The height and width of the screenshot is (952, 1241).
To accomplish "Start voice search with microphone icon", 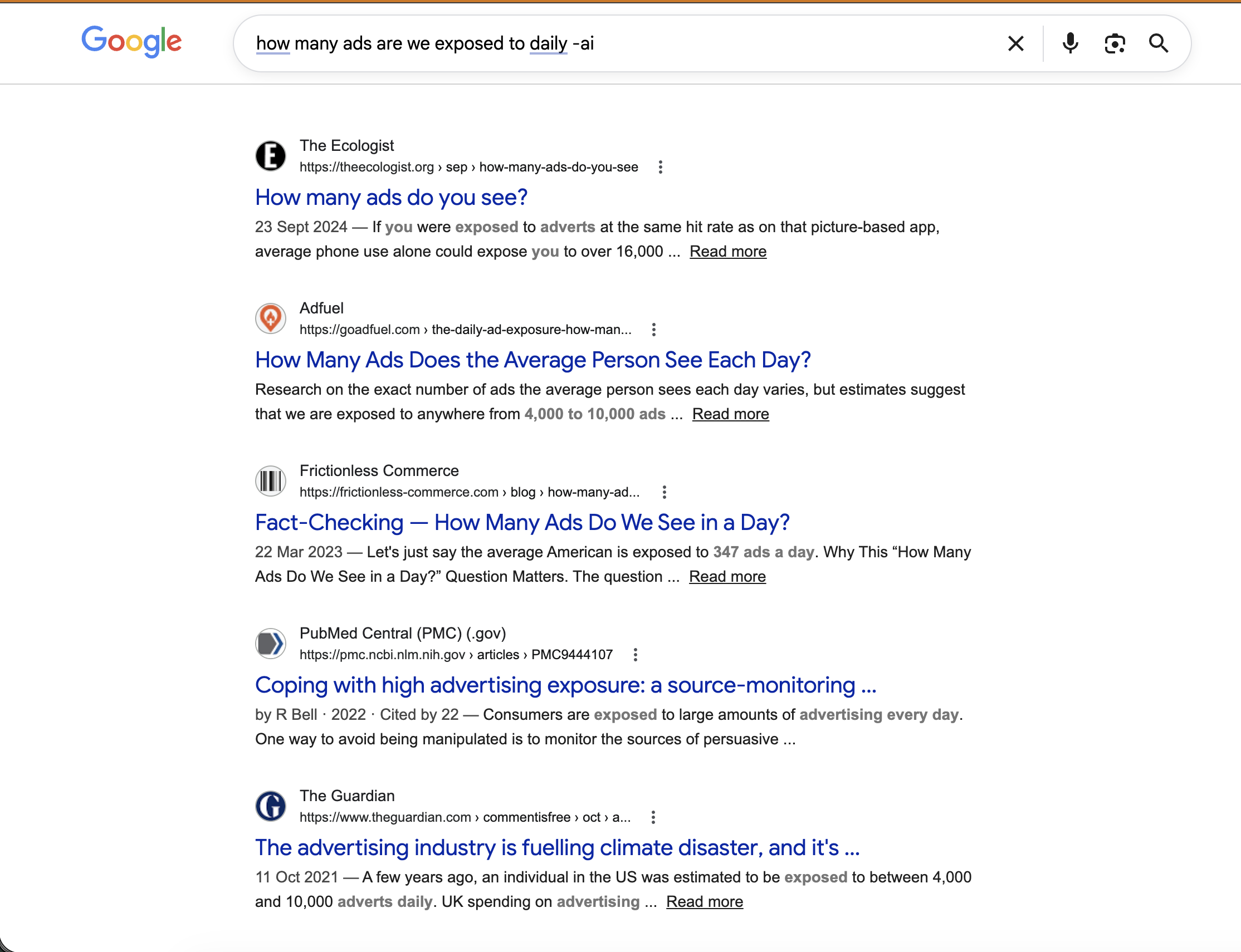I will click(x=1070, y=43).
